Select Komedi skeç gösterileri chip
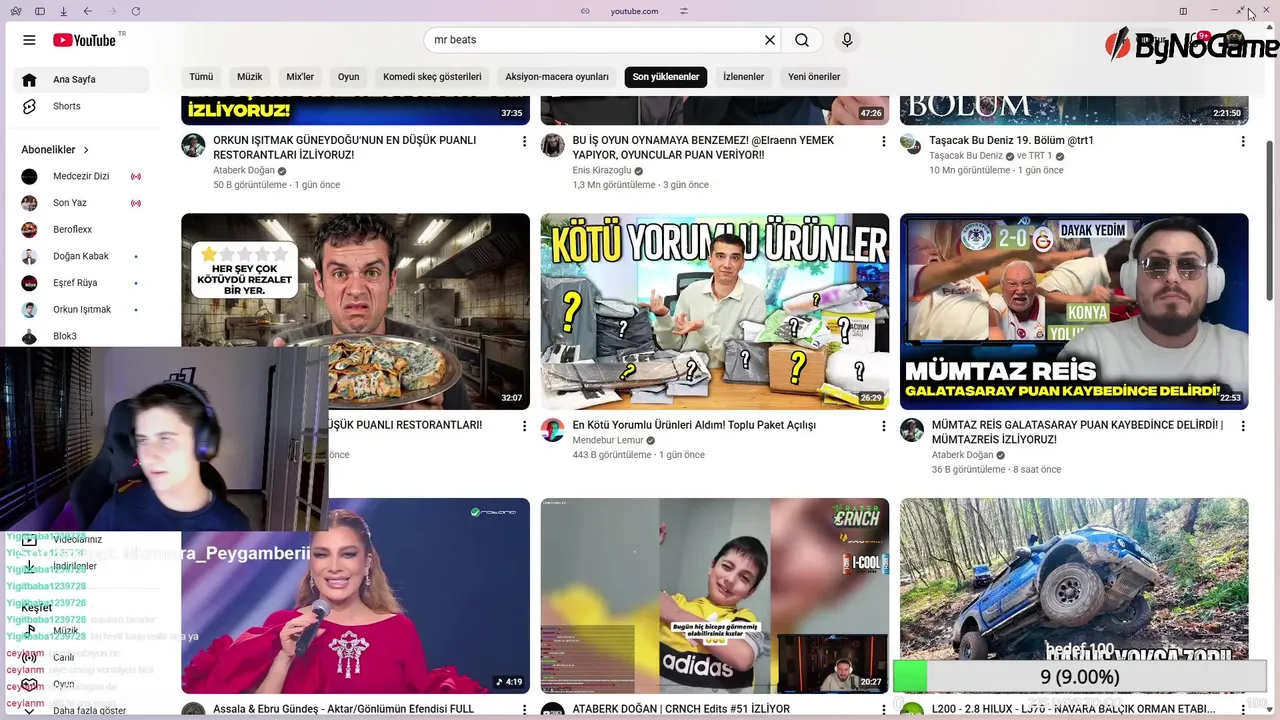Image resolution: width=1280 pixels, height=720 pixels. tap(432, 77)
